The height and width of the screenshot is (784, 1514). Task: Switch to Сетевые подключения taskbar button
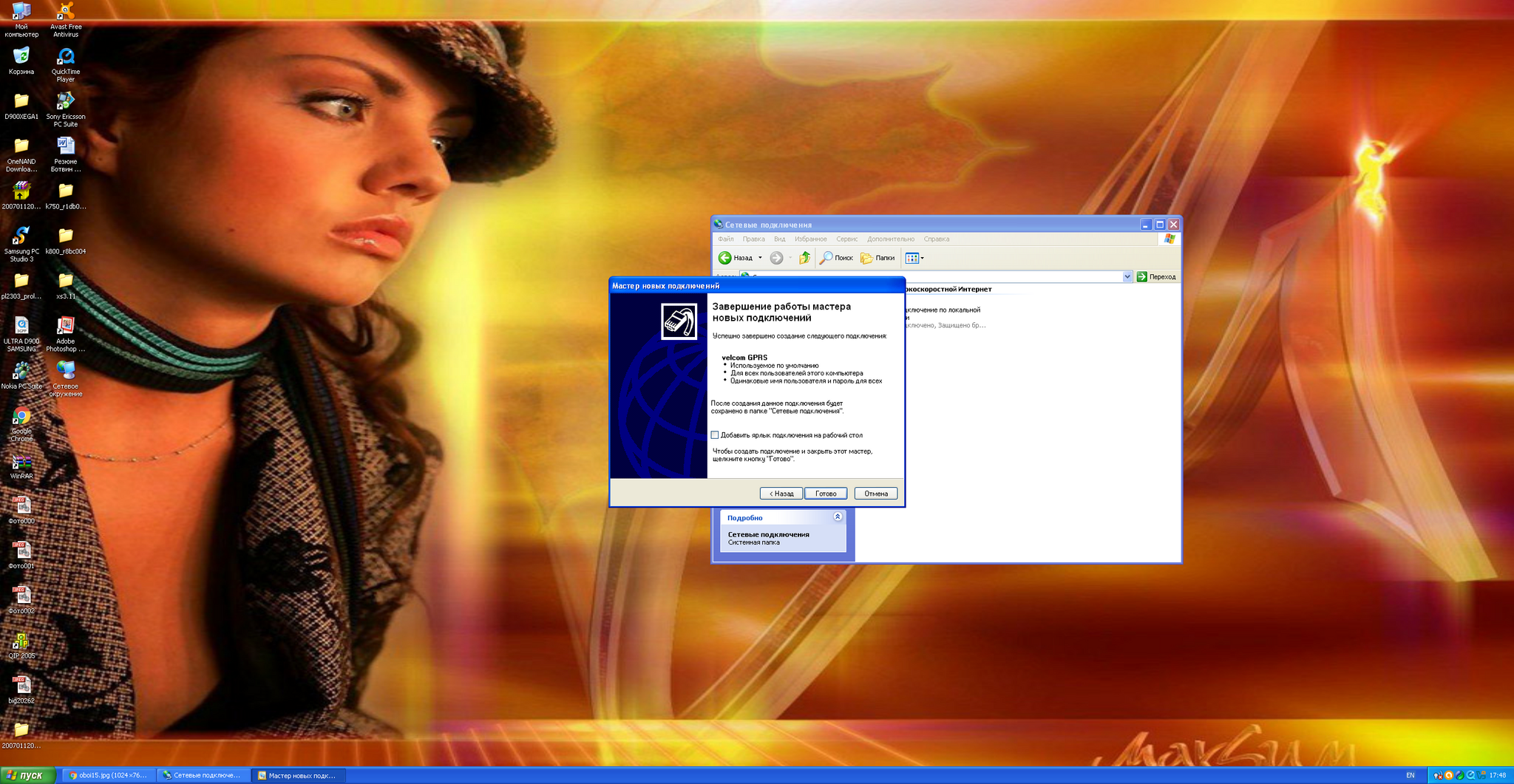click(203, 775)
